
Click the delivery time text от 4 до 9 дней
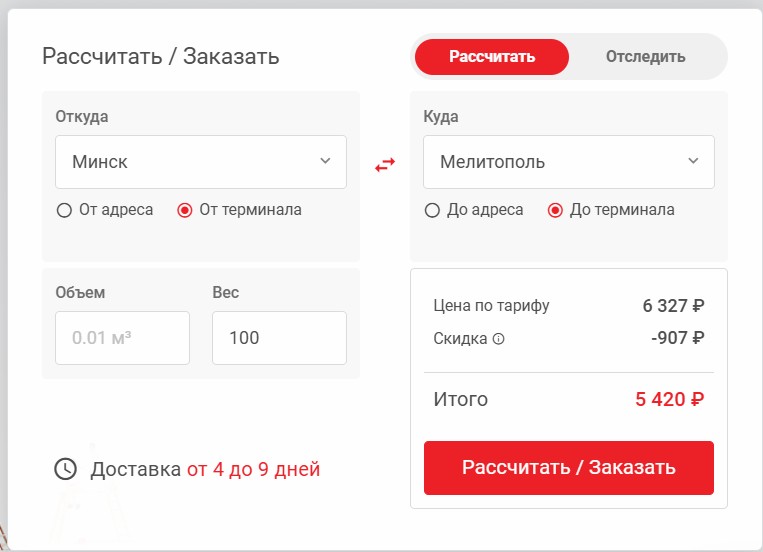tap(253, 469)
